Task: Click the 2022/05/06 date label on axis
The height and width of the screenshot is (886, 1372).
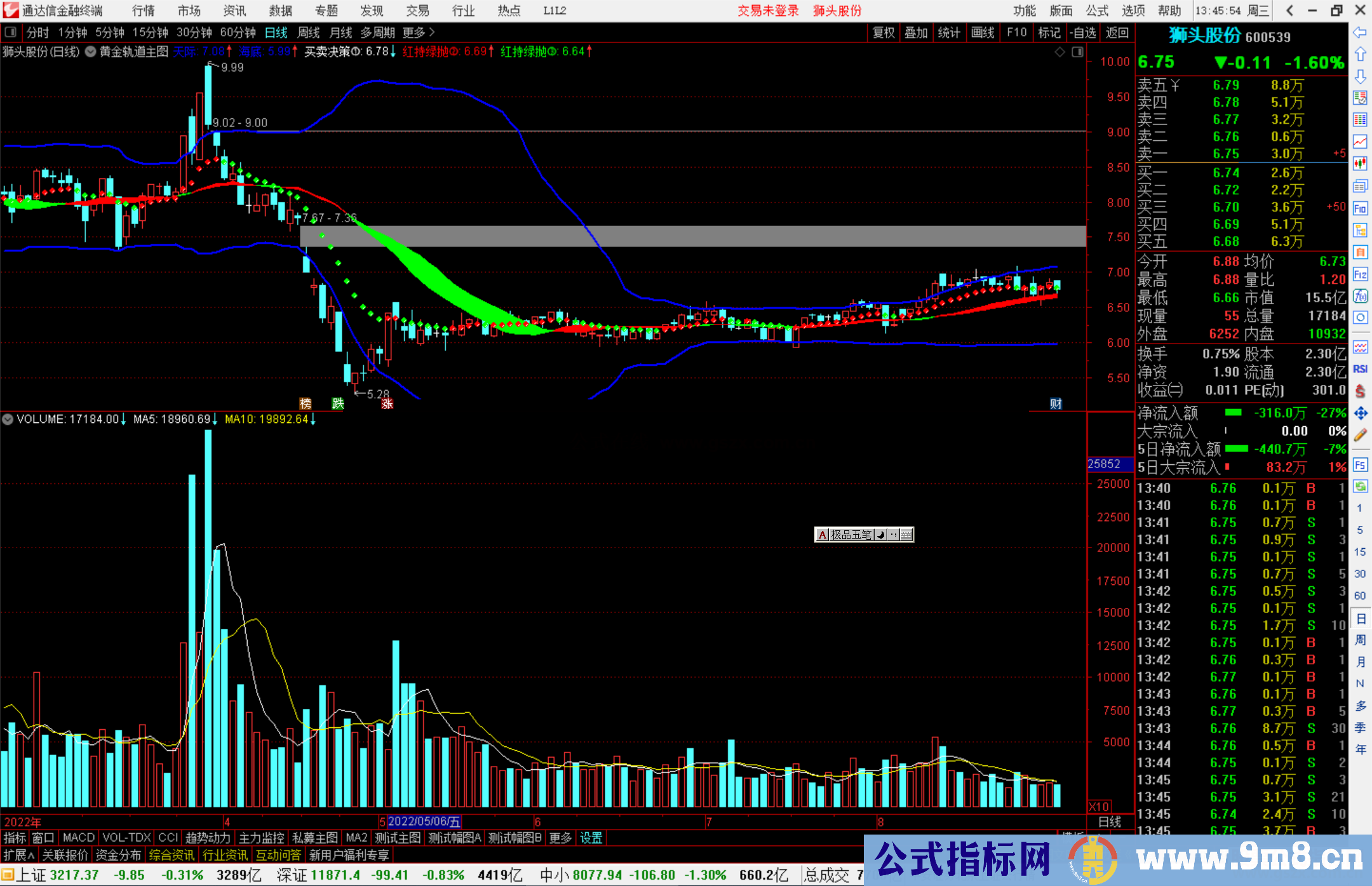Action: 424,822
